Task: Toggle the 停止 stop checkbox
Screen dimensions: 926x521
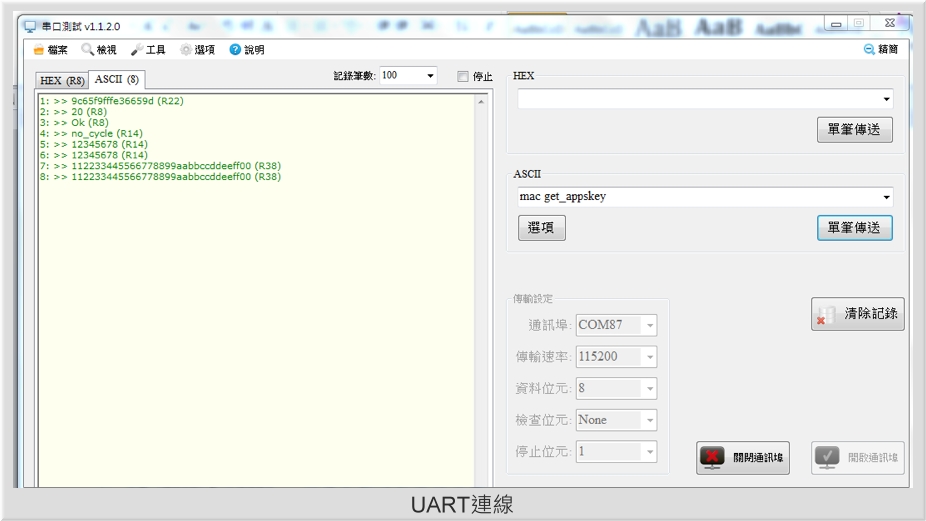Action: (x=462, y=76)
